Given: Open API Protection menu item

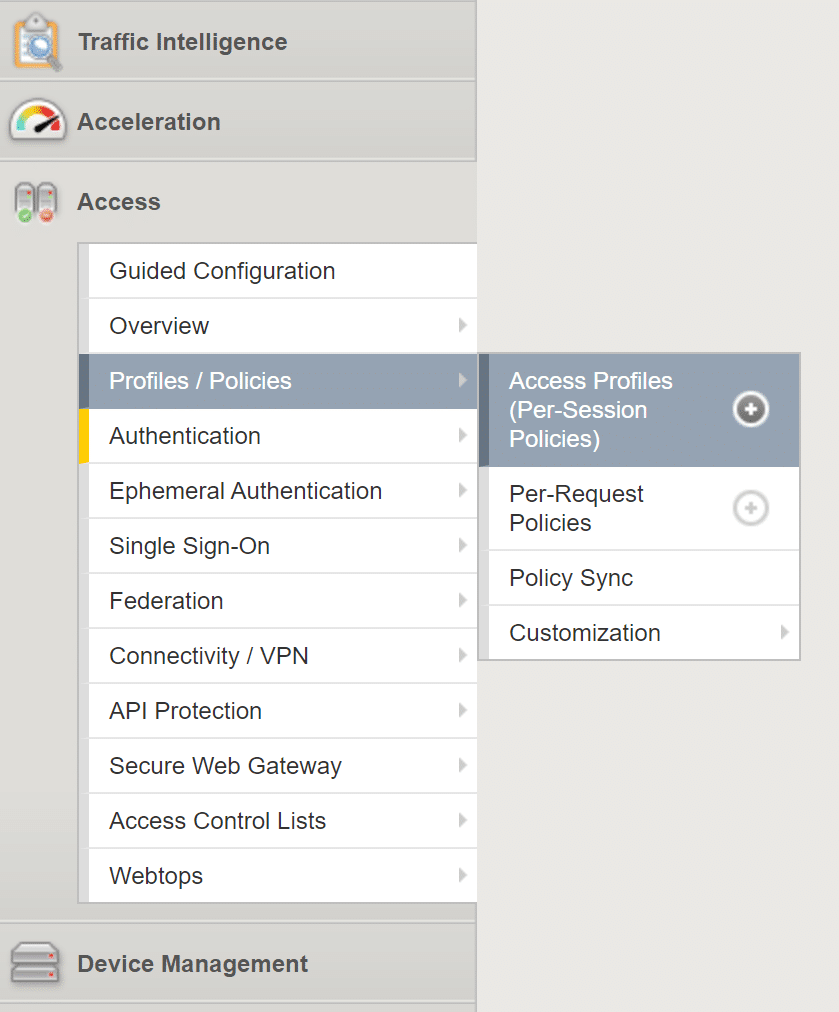Looking at the screenshot, I should (185, 711).
